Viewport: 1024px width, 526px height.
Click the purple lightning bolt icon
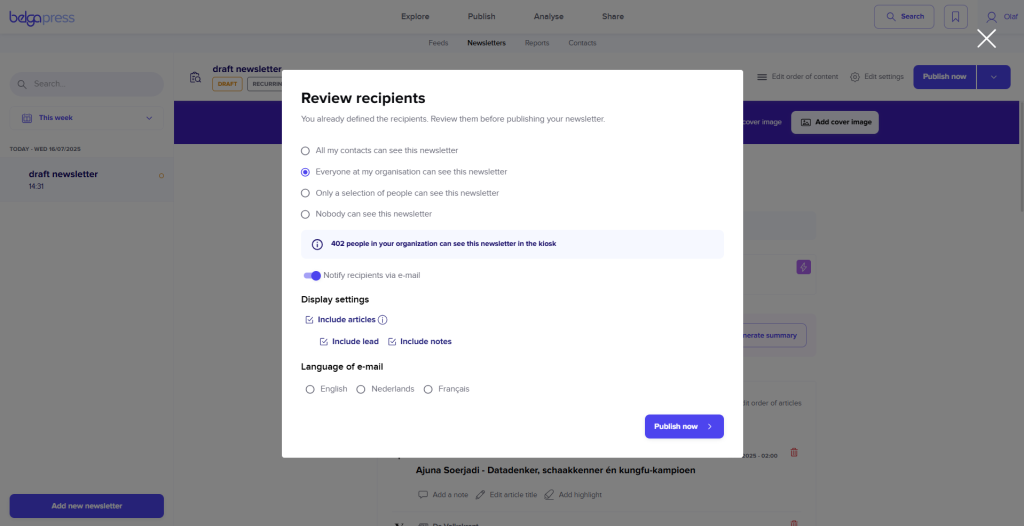[803, 267]
